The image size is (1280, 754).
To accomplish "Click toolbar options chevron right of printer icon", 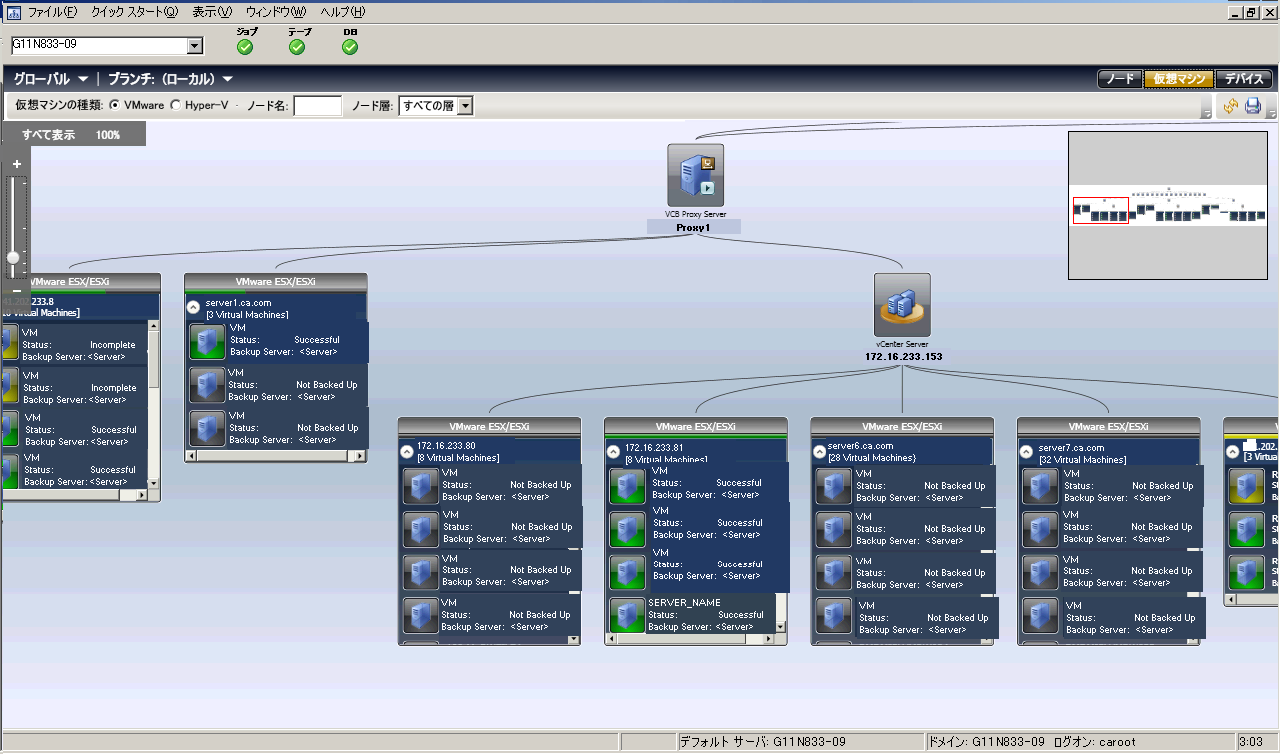I will [1271, 110].
